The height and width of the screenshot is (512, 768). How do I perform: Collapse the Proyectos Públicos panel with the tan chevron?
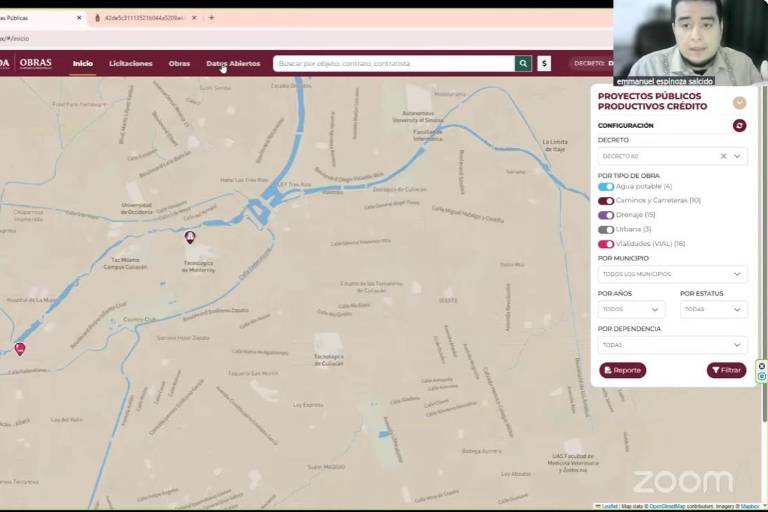739,102
